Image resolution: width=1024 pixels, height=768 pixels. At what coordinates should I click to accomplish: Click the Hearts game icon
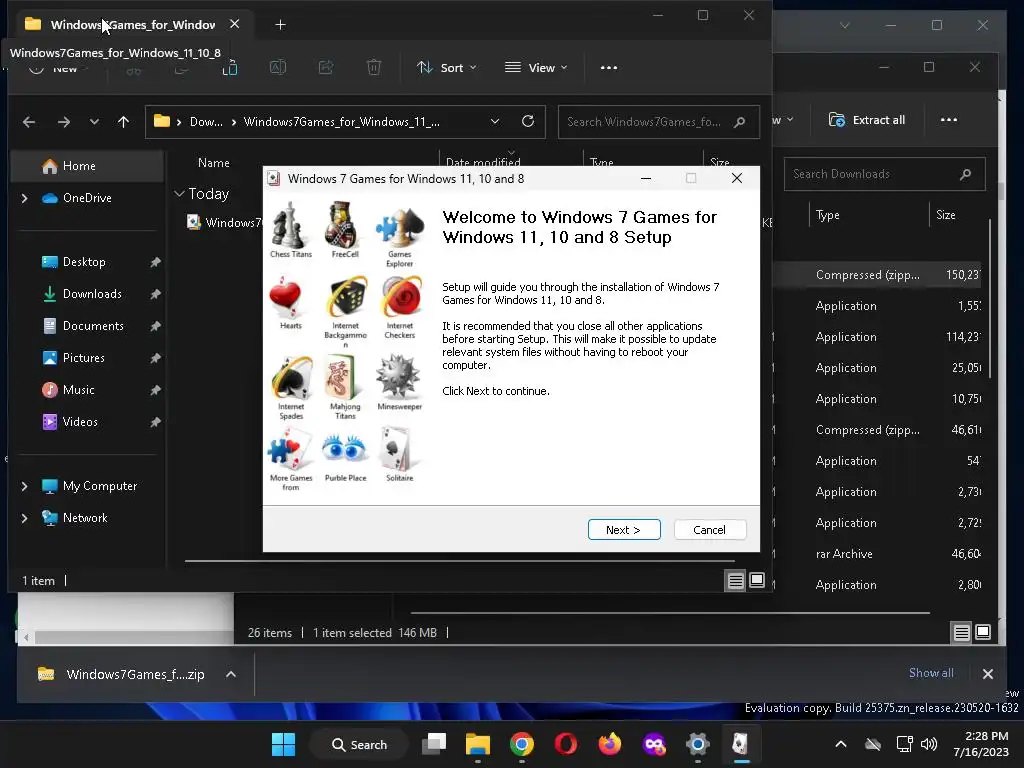(x=285, y=298)
